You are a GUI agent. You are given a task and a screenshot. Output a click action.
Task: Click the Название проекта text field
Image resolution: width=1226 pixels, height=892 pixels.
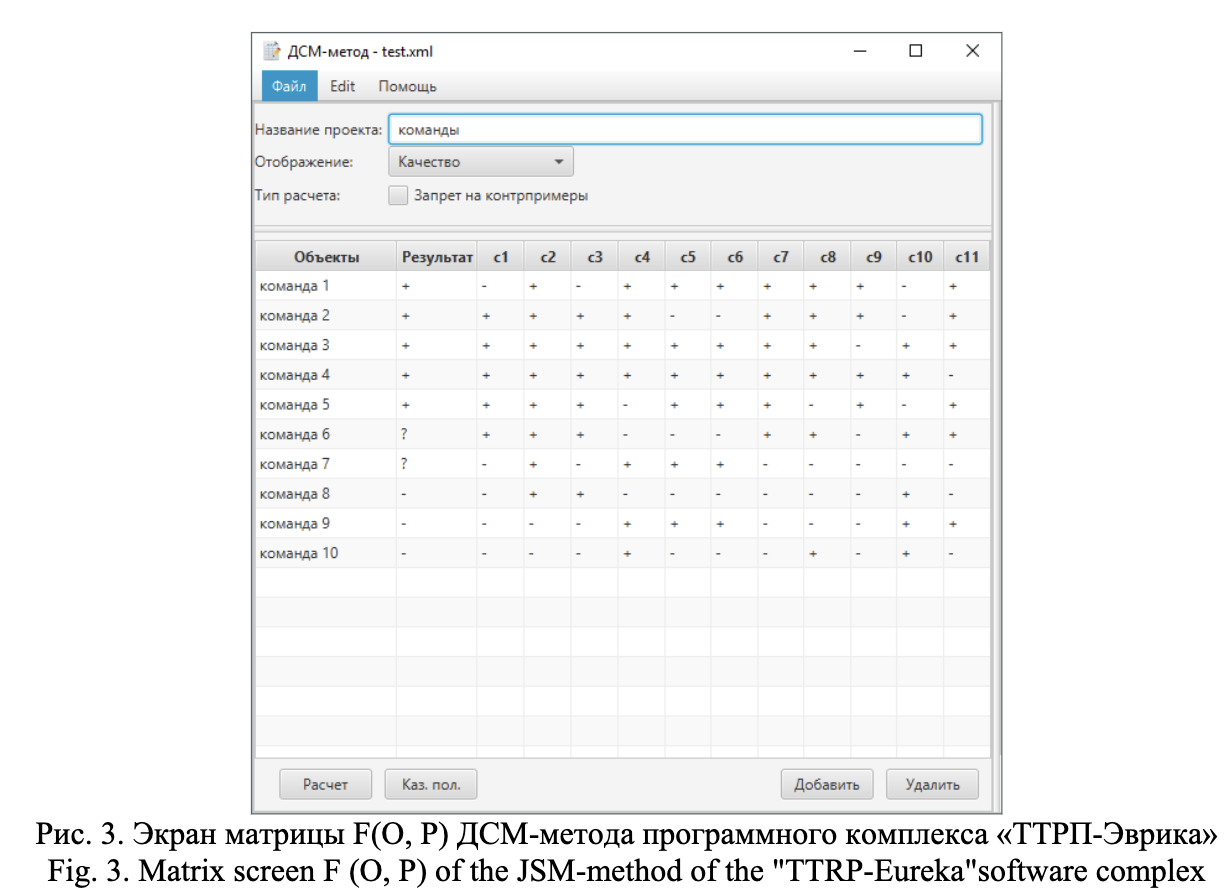[x=684, y=130]
